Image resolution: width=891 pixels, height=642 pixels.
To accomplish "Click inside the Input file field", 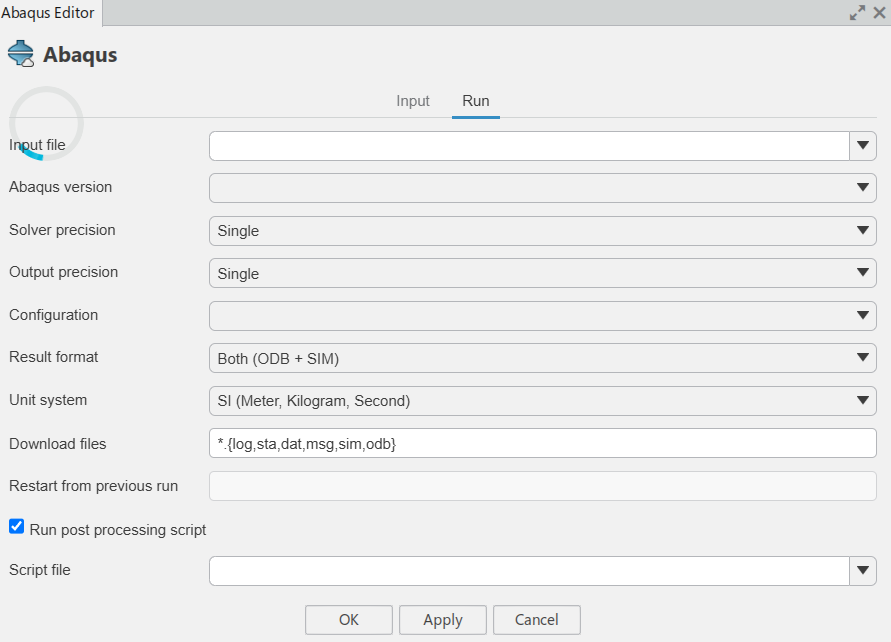I will (528, 146).
